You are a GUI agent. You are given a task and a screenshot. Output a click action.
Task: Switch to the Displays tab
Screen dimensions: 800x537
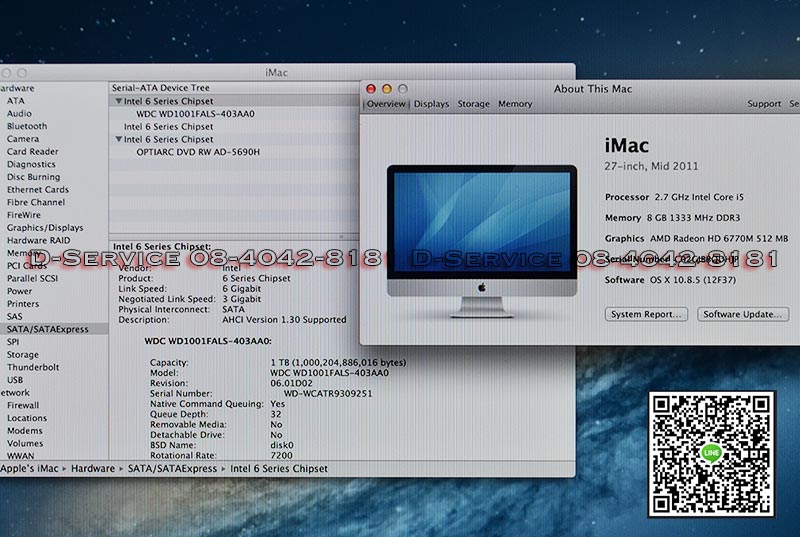[x=431, y=104]
